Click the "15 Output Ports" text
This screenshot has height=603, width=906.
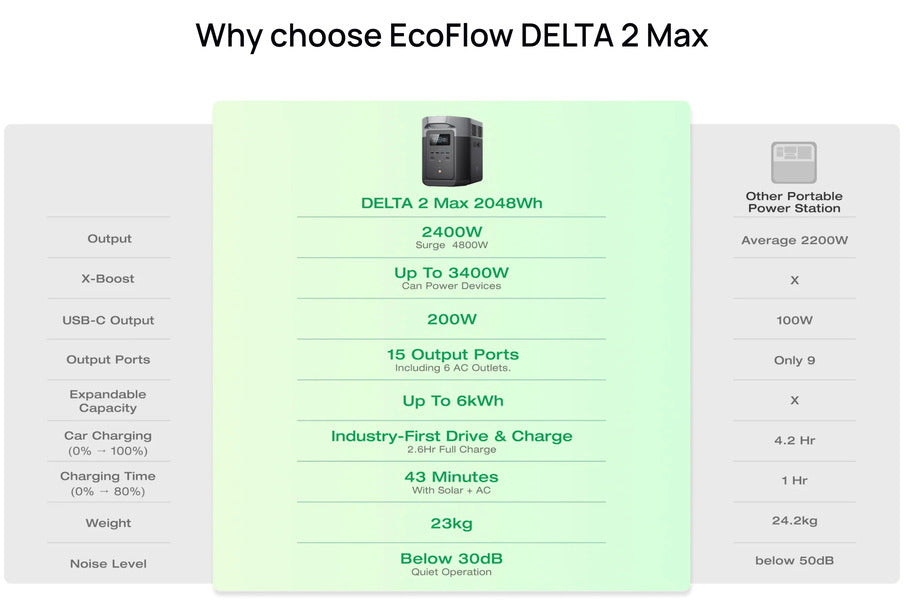(452, 355)
